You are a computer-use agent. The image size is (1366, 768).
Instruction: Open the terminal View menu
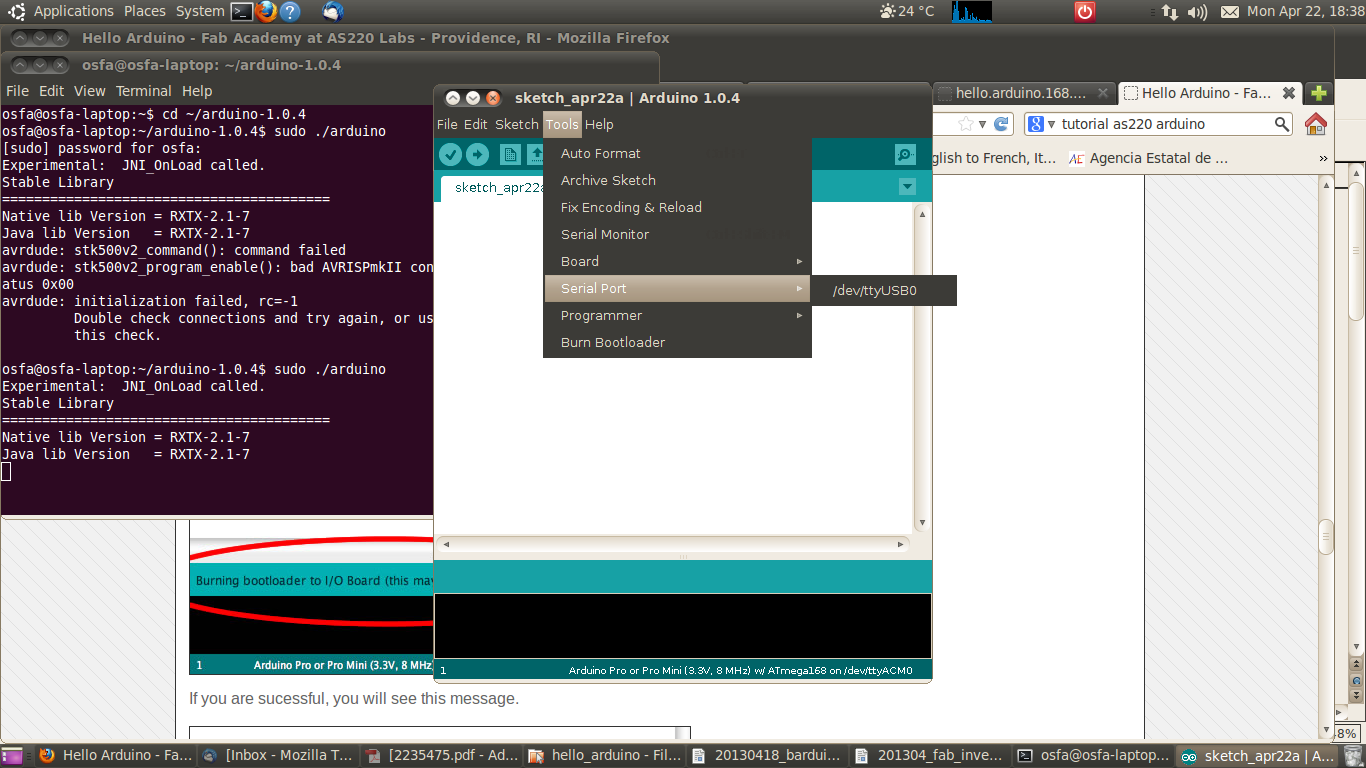click(89, 91)
